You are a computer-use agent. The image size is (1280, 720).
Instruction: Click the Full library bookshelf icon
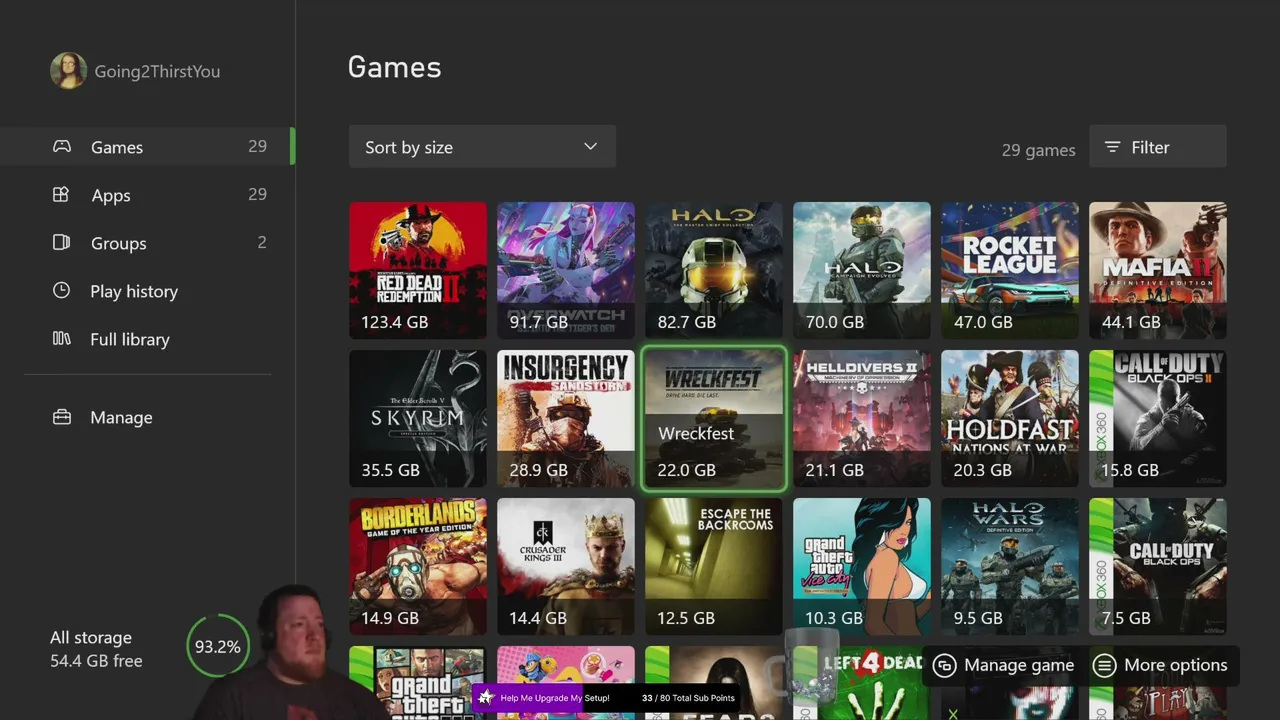coord(61,339)
